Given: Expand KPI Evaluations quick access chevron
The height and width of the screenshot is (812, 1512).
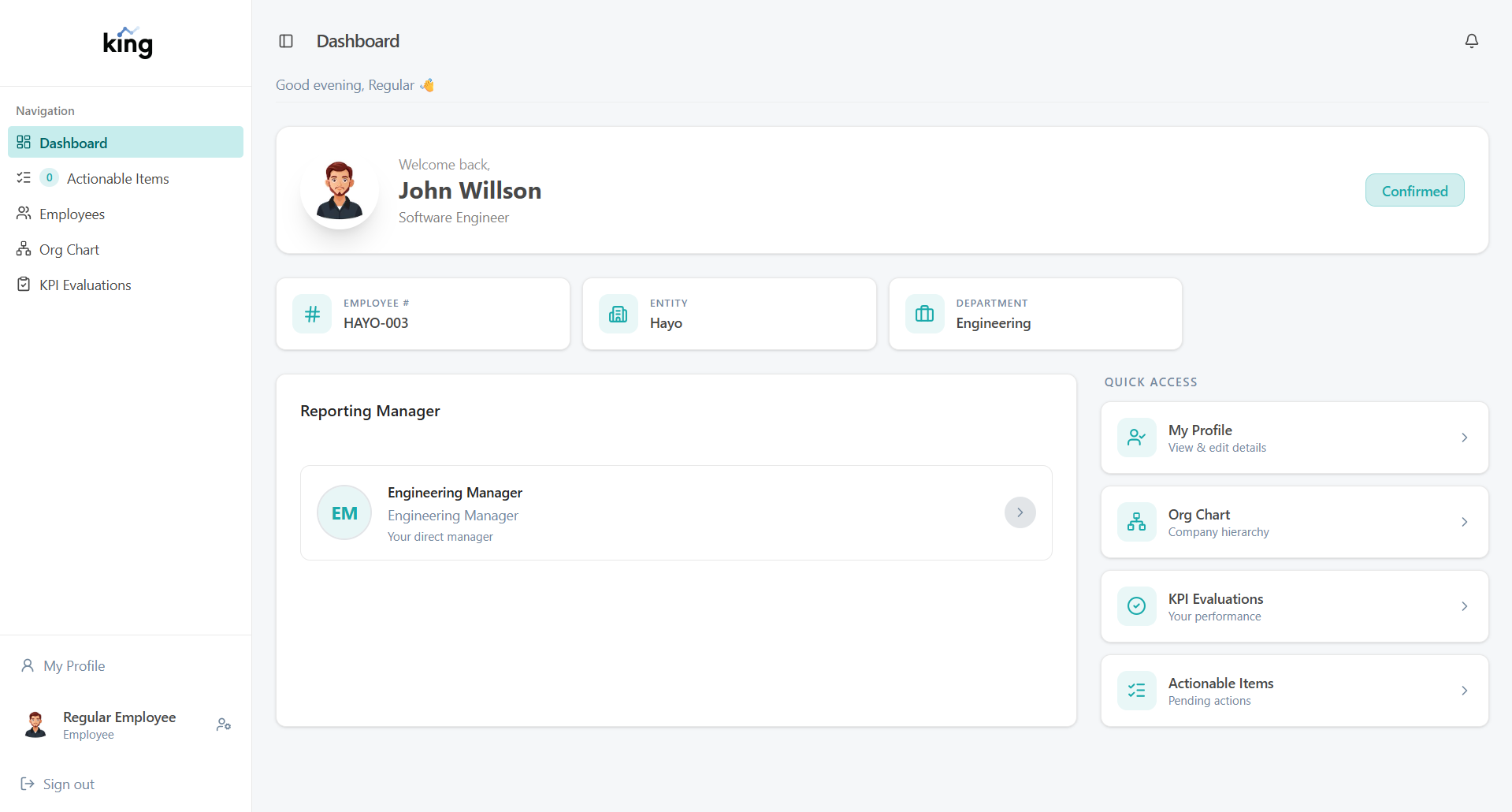Looking at the screenshot, I should (1464, 606).
